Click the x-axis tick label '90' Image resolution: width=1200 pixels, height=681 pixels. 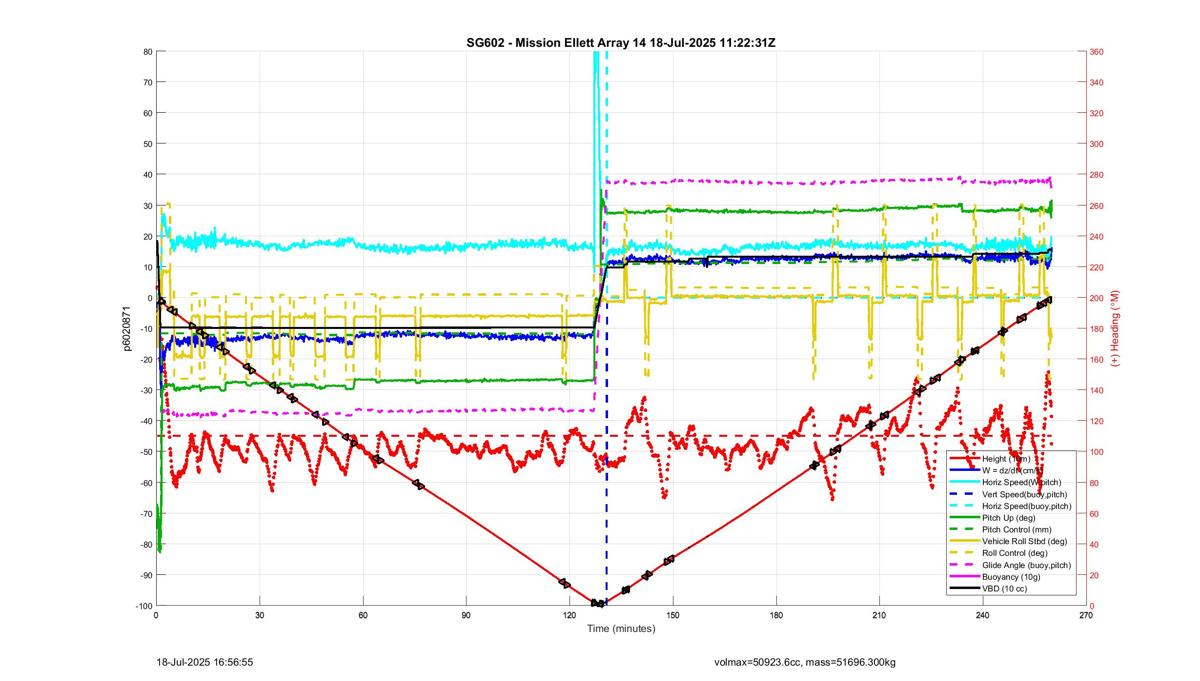pyautogui.click(x=466, y=615)
